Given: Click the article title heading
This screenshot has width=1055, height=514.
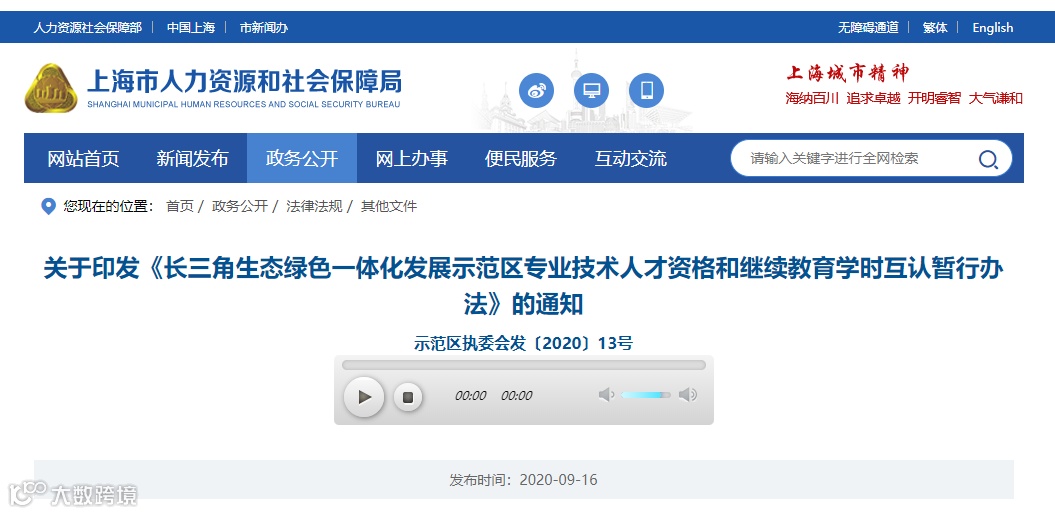Looking at the screenshot, I should pyautogui.click(x=523, y=287).
